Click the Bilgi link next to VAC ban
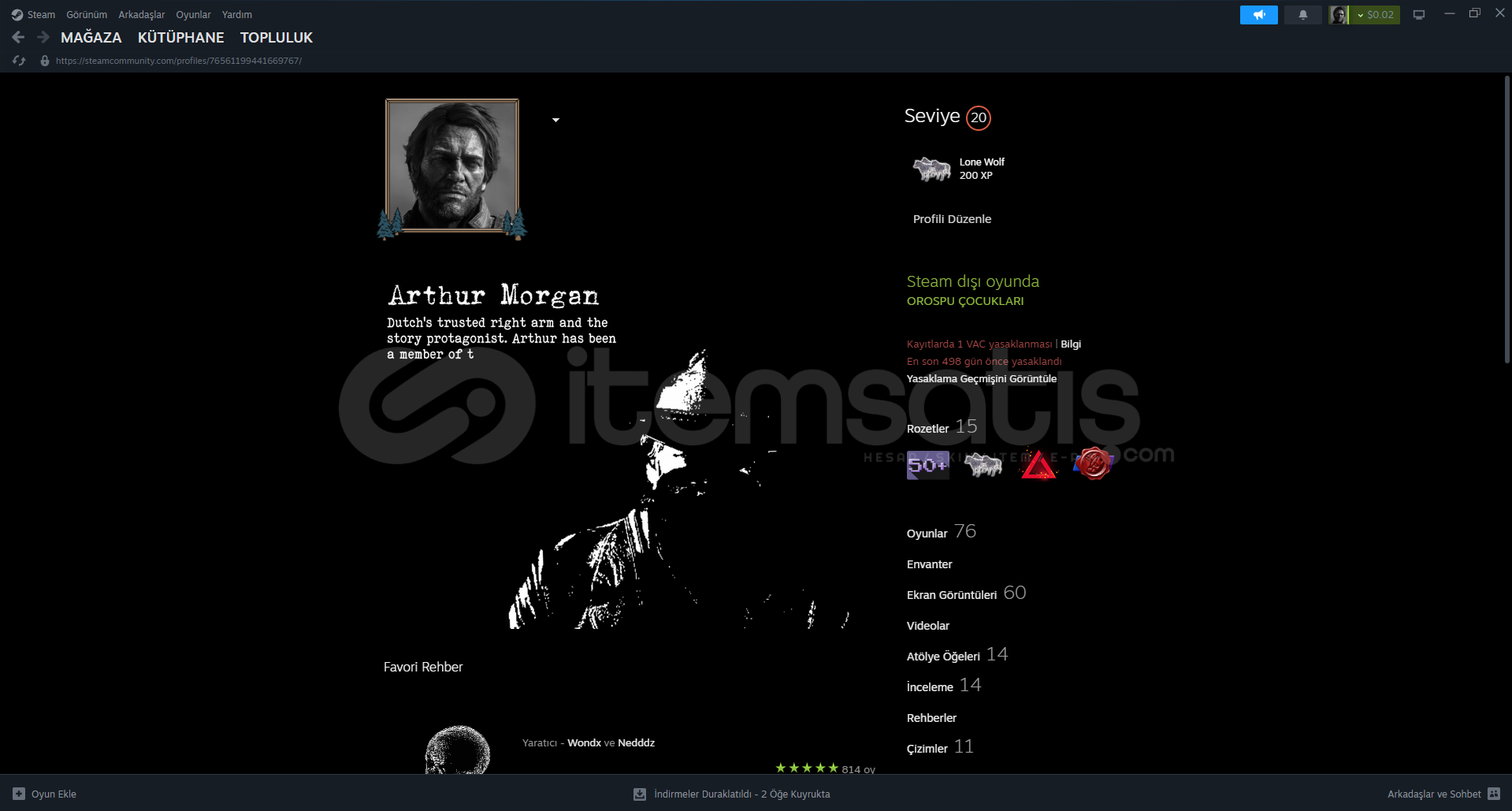 pos(1071,344)
